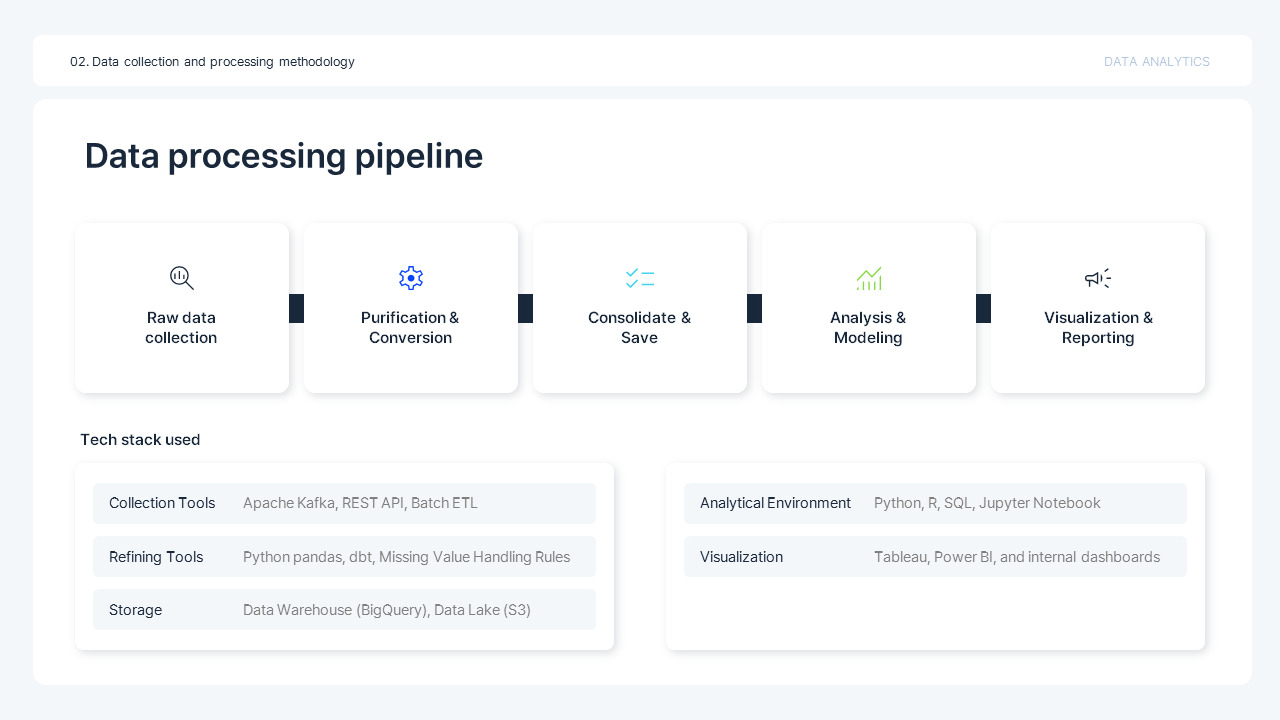This screenshot has height=720, width=1280.
Task: Click 'Apache Kafka, REST API, Batch ETL' text
Action: click(x=360, y=503)
